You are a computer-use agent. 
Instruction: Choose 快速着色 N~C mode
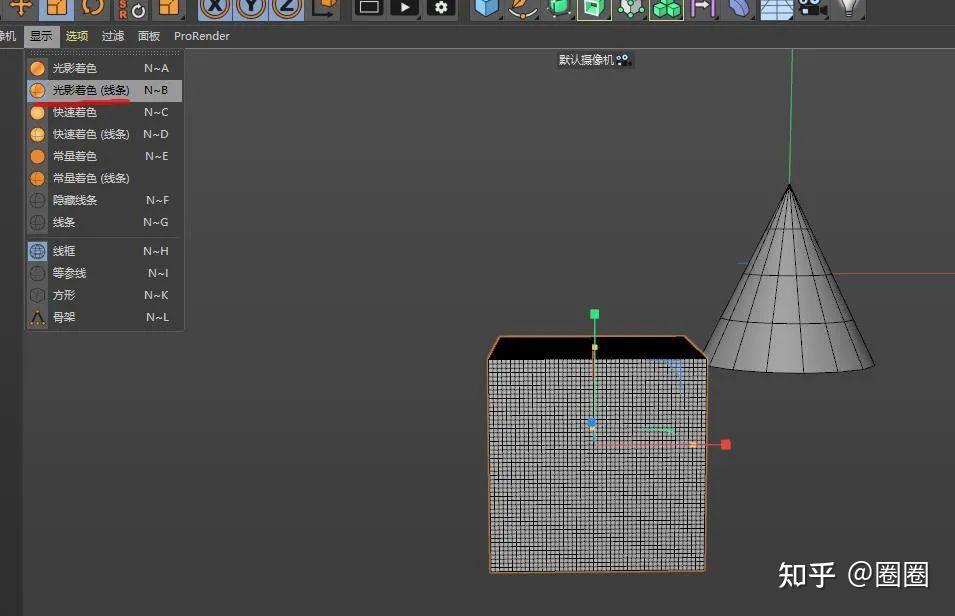104,112
